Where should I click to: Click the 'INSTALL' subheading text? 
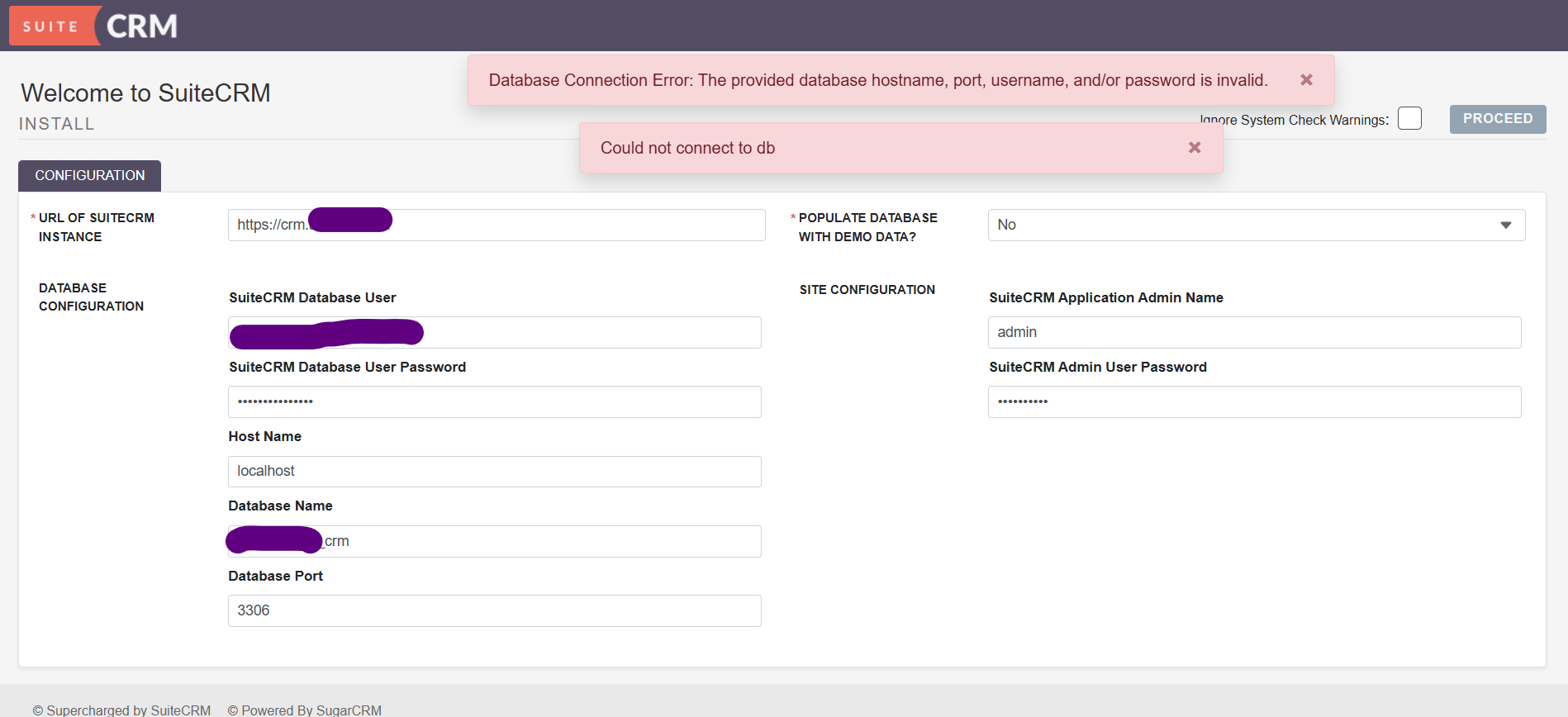click(57, 124)
